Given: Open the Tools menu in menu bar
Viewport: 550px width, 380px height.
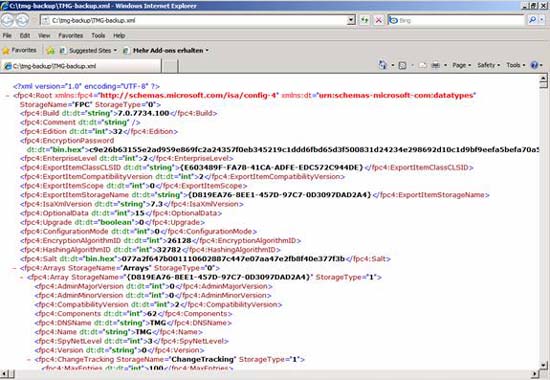Looking at the screenshot, I should (x=98, y=35).
